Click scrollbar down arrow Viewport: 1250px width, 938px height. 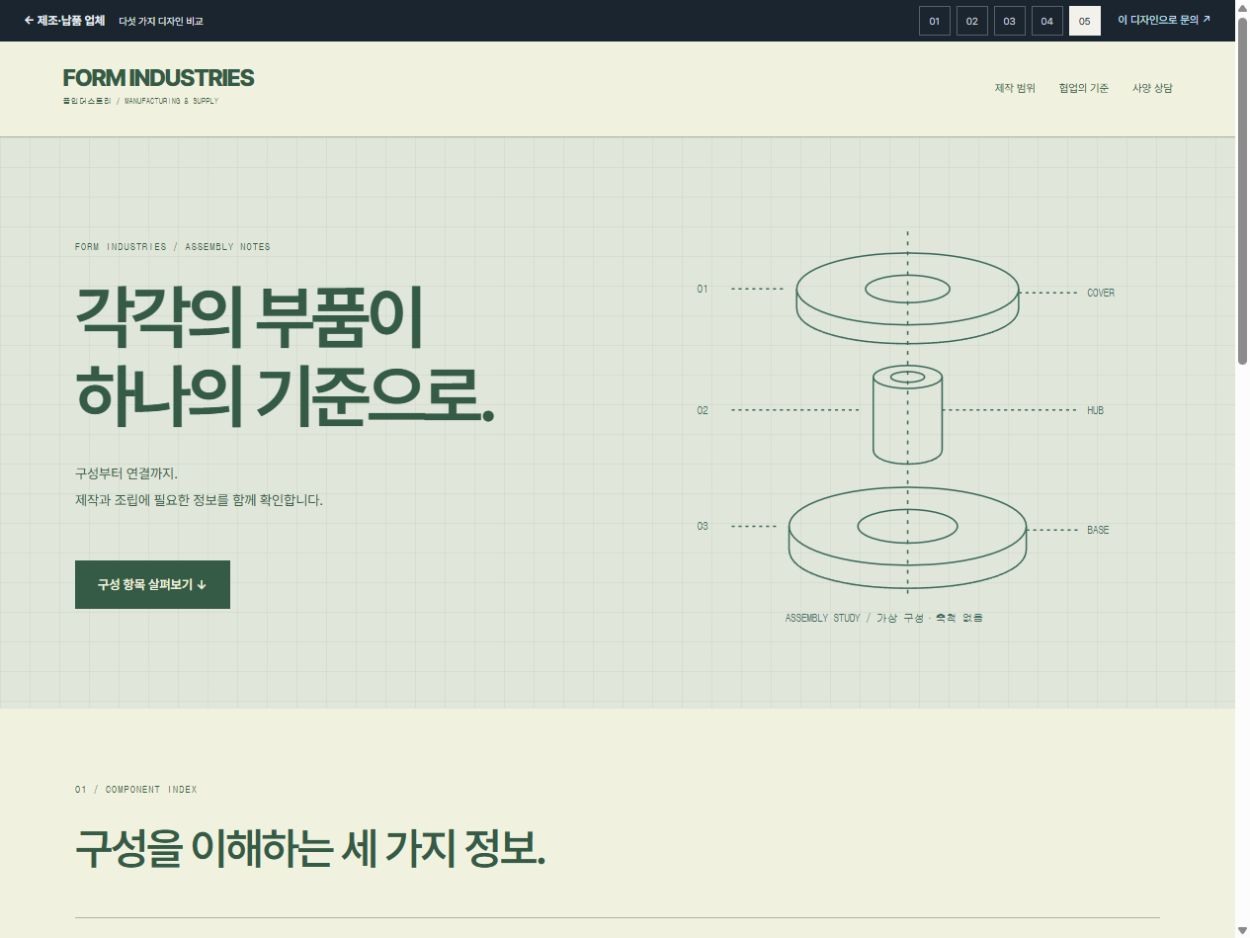[x=1242, y=930]
